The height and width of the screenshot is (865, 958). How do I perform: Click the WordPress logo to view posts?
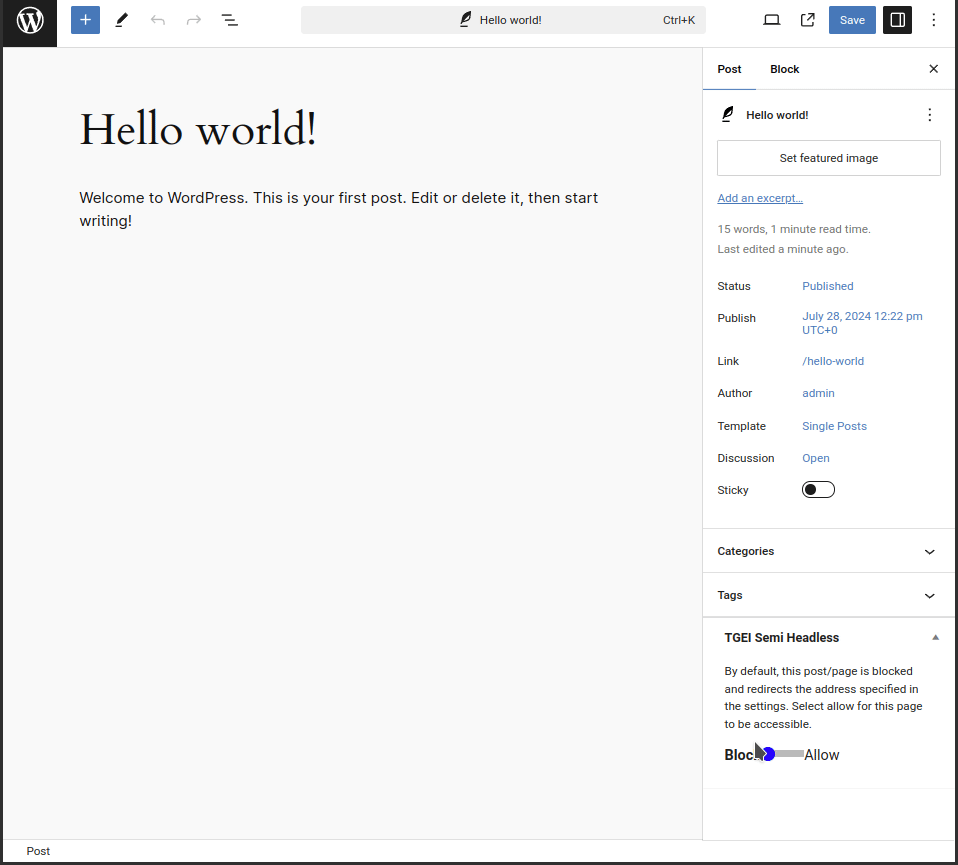tap(30, 21)
